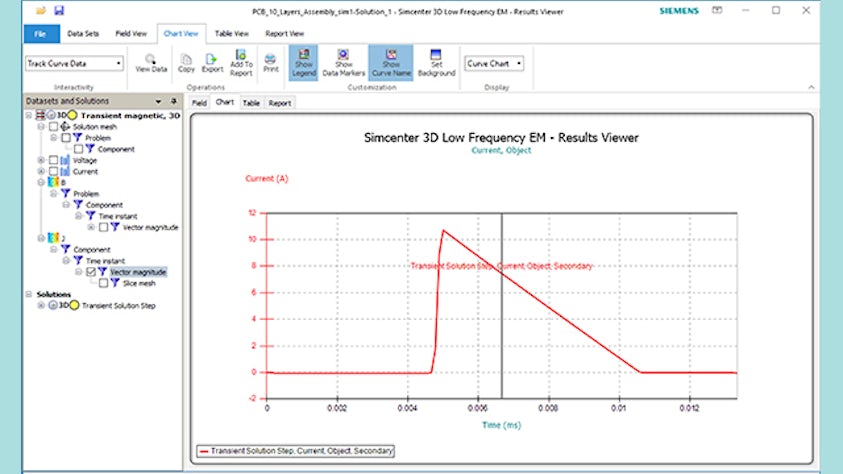
Task: Check Vector magnitude under B
Action: click(x=103, y=227)
